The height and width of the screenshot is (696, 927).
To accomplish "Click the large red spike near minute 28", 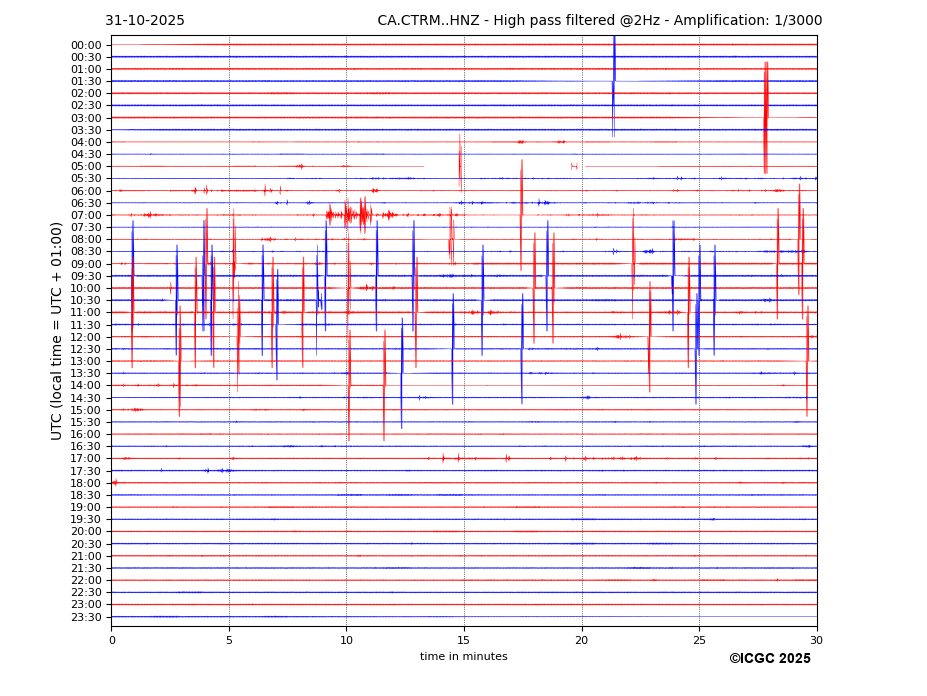I will click(x=766, y=117).
